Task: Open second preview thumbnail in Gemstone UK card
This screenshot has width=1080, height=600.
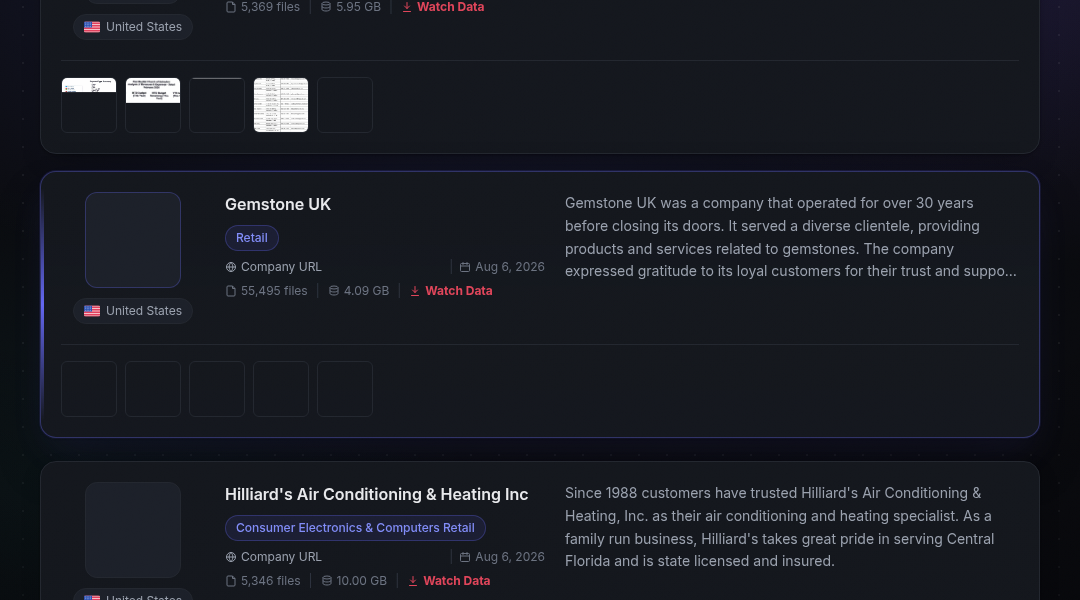Action: [x=153, y=389]
